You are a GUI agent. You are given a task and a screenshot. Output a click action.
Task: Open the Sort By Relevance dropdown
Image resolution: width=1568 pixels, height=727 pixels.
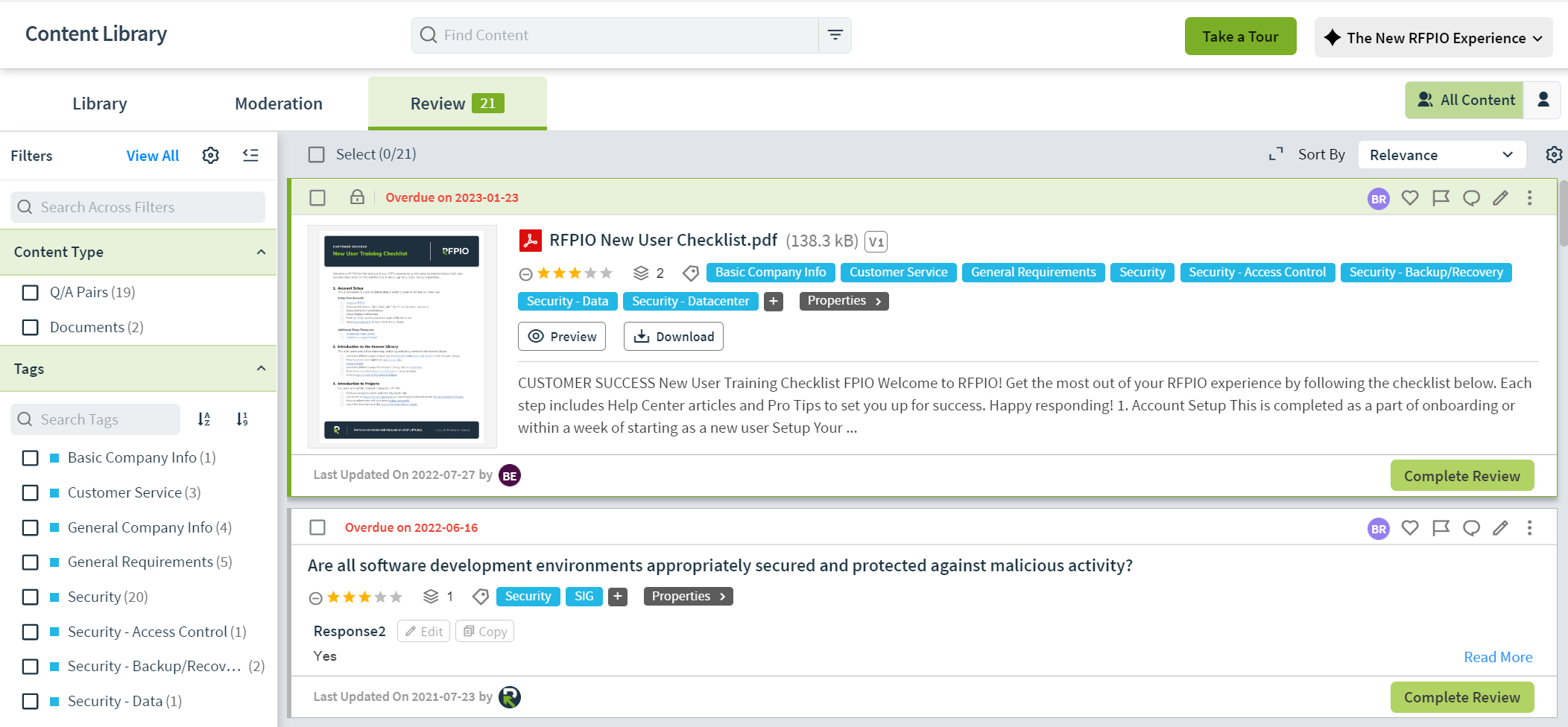pos(1441,155)
